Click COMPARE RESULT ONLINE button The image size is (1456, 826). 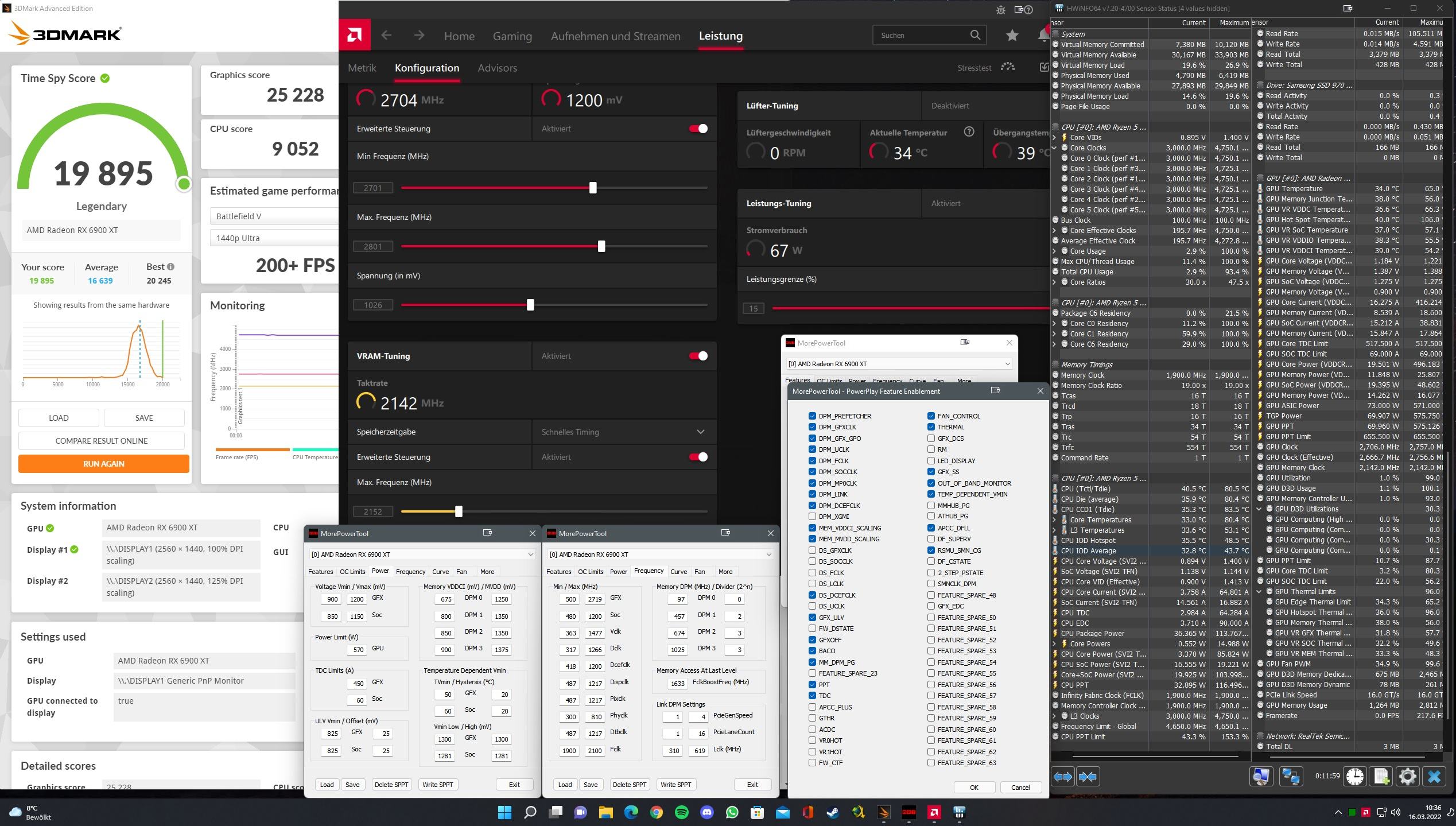tap(102, 440)
